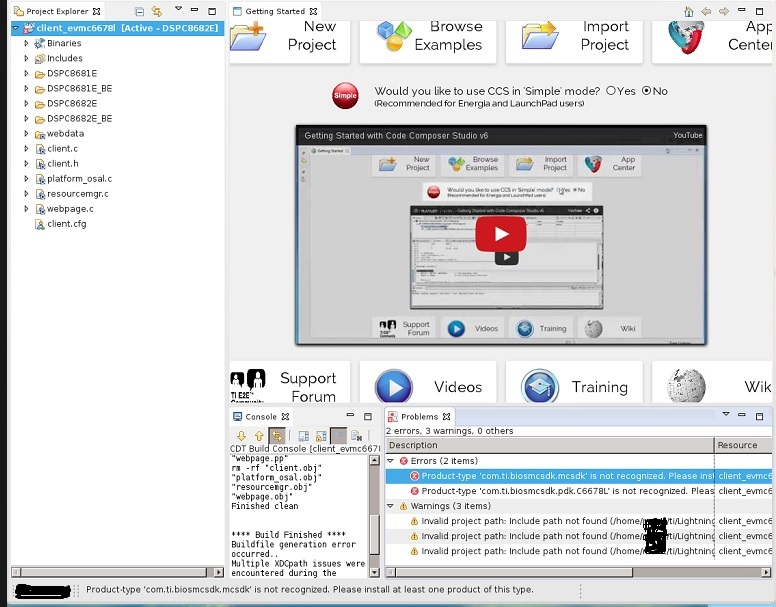Minimize the Project Explorer panel

point(194,10)
